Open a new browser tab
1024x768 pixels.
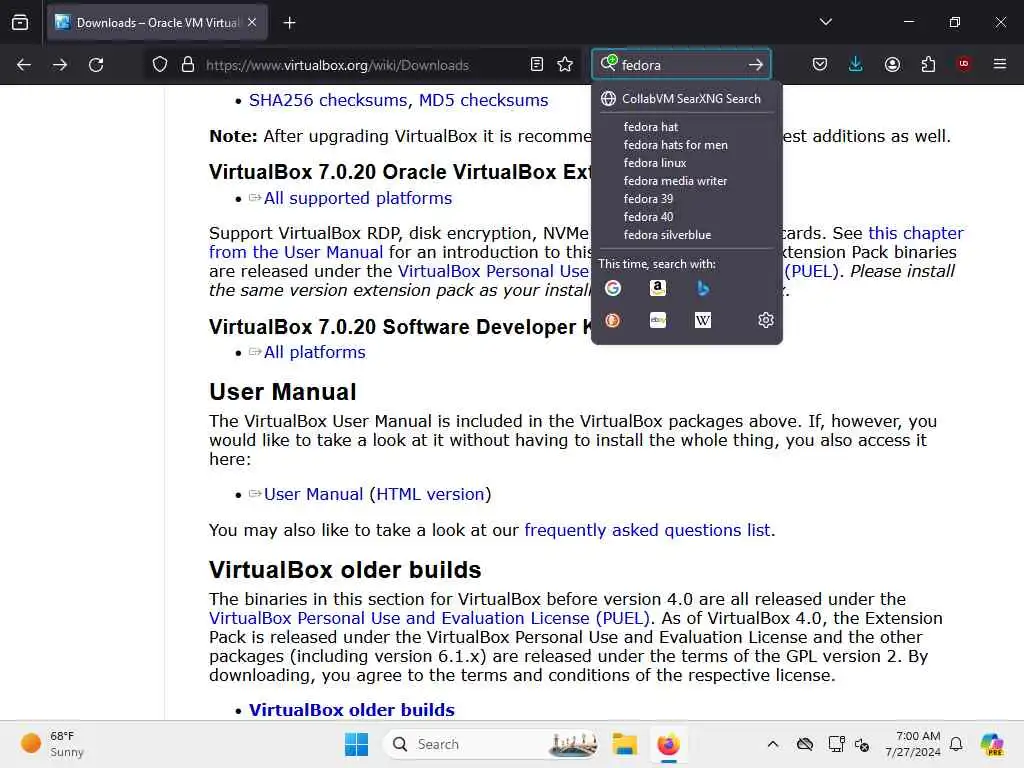(289, 23)
